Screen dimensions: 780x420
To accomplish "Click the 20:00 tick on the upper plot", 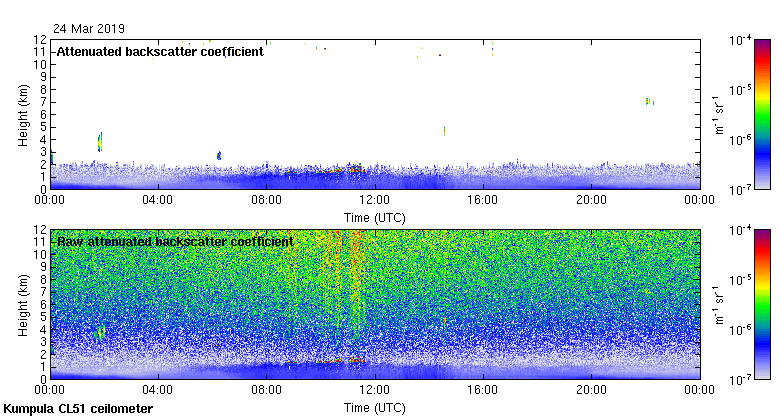I will [x=591, y=200].
